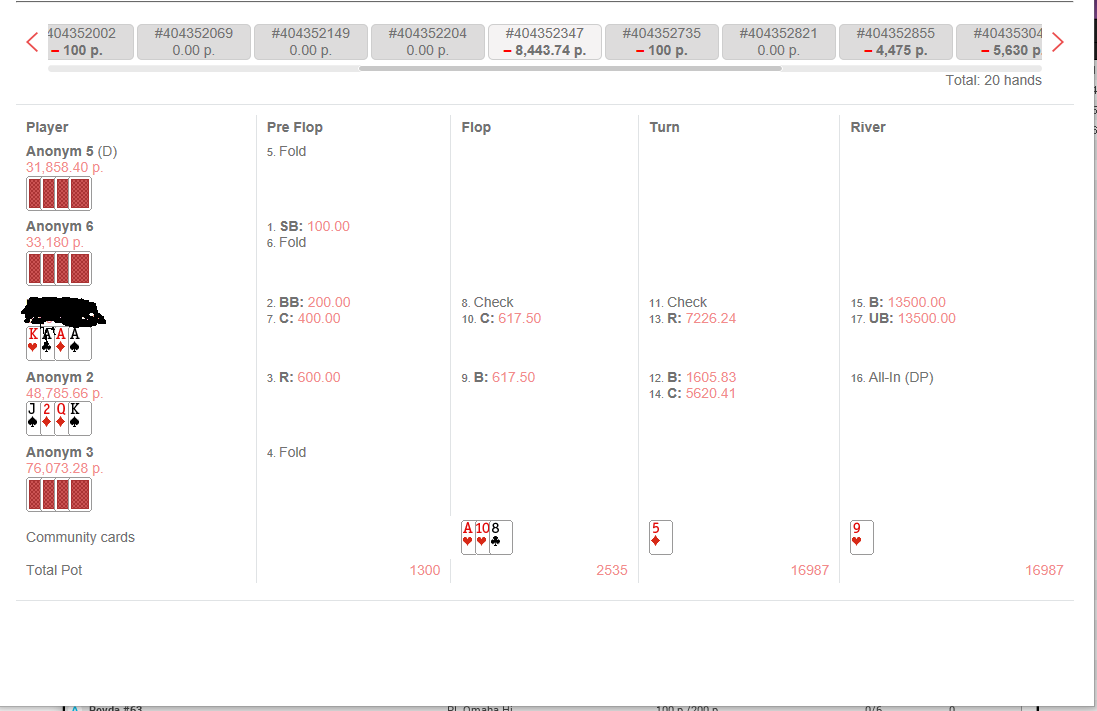Image resolution: width=1097 pixels, height=711 pixels.
Task: Click Anonym 3's face-down cards
Action: tap(59, 495)
